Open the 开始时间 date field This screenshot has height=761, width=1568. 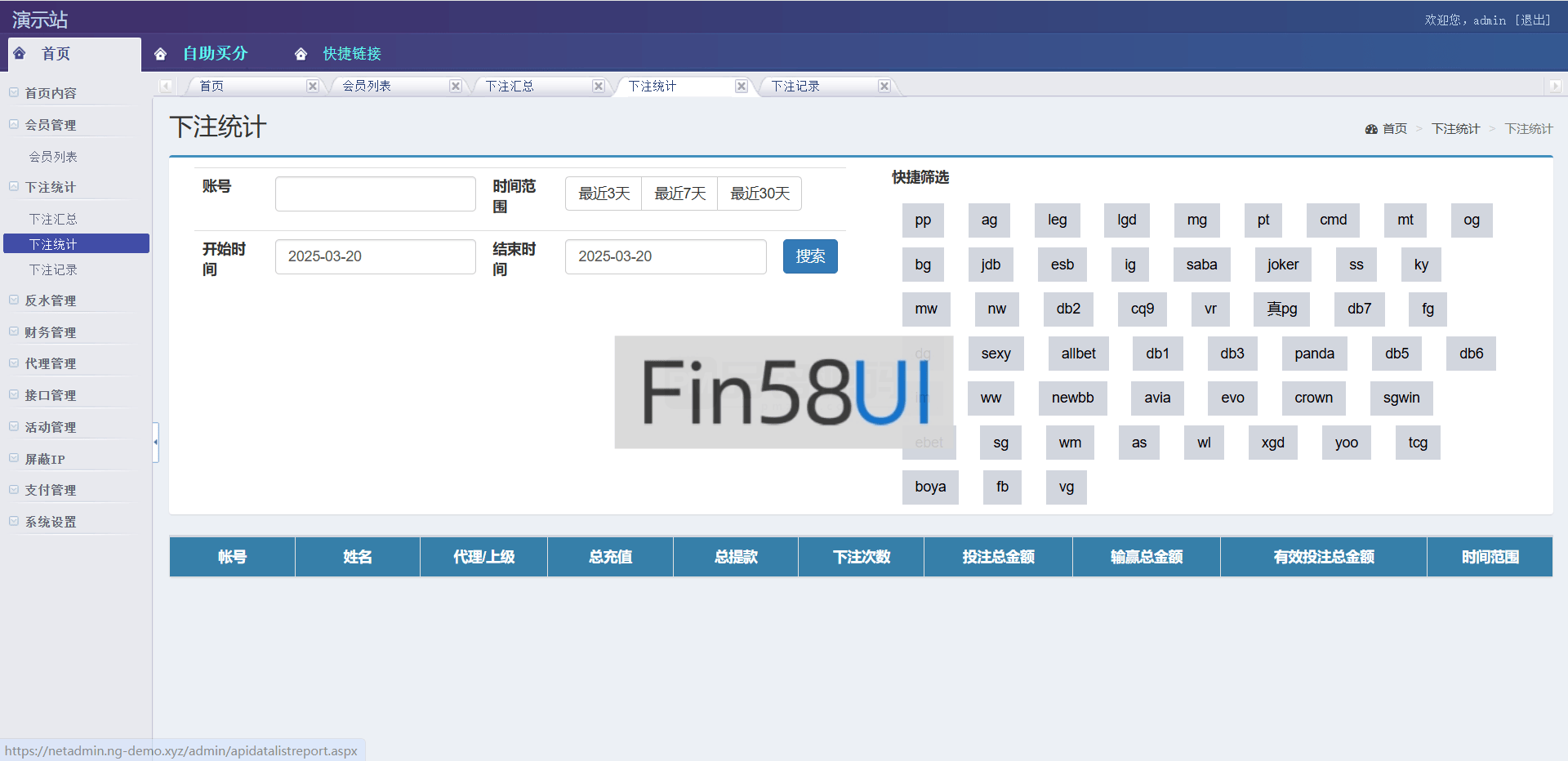375,256
